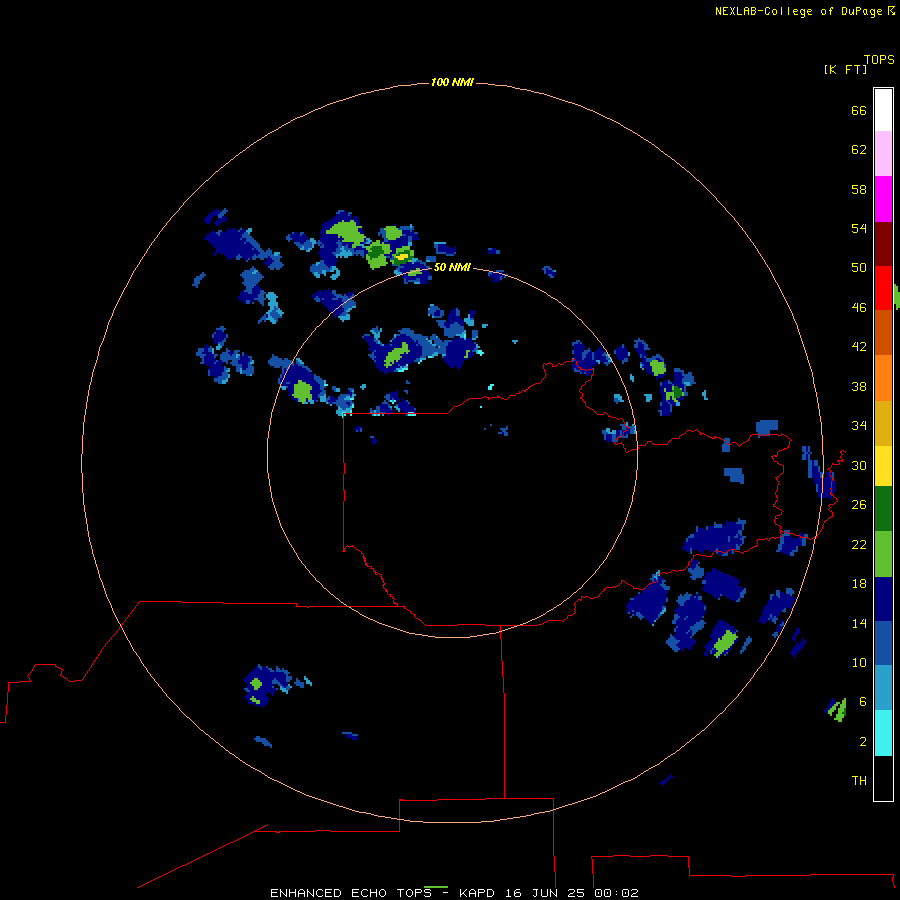Screen dimensions: 900x900
Task: Select the medium blue swatch below 14
Action: point(883,643)
